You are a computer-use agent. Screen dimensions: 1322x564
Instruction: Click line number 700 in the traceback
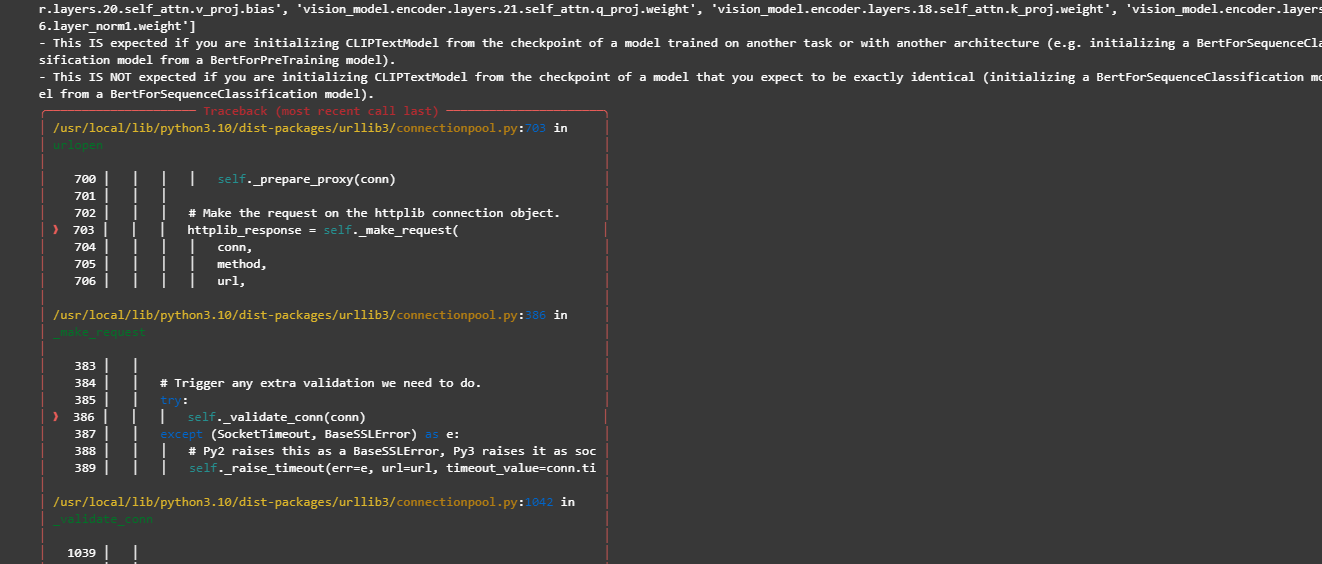[x=85, y=180]
